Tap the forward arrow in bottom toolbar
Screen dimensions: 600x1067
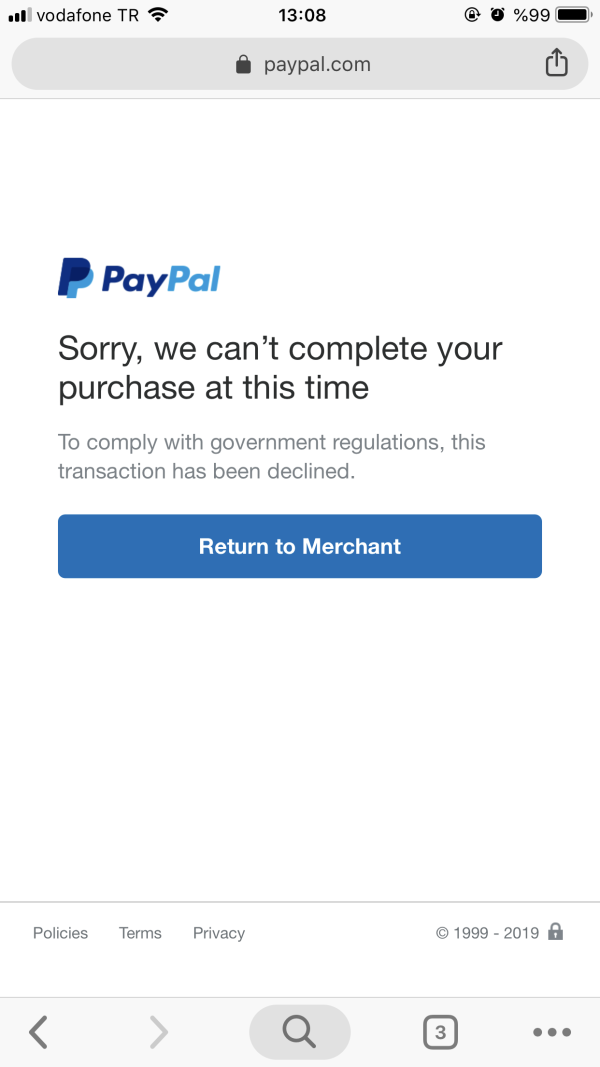[159, 1032]
